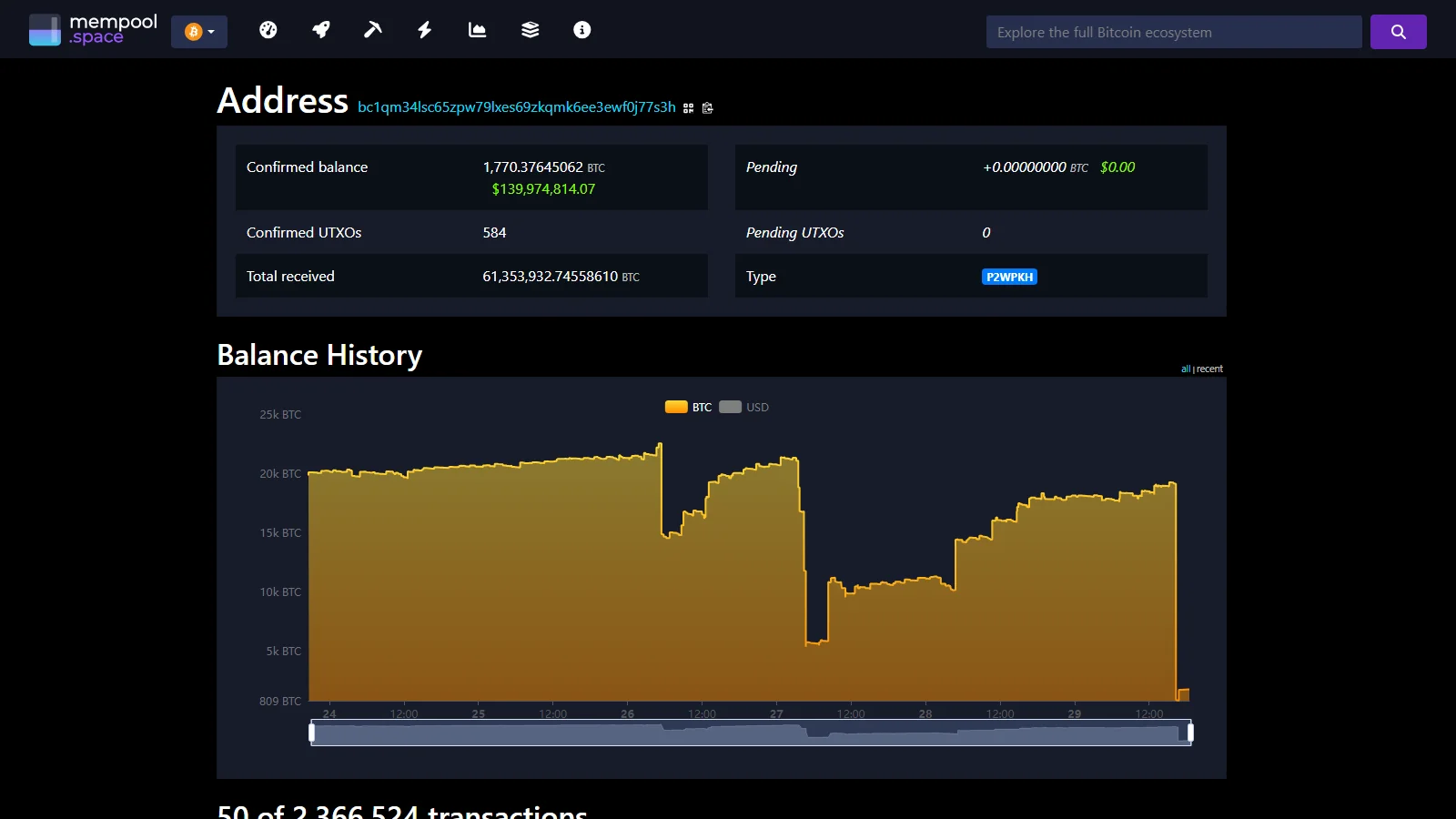Switch balance history to recent
Viewport: 1456px width, 819px height.
1209,369
